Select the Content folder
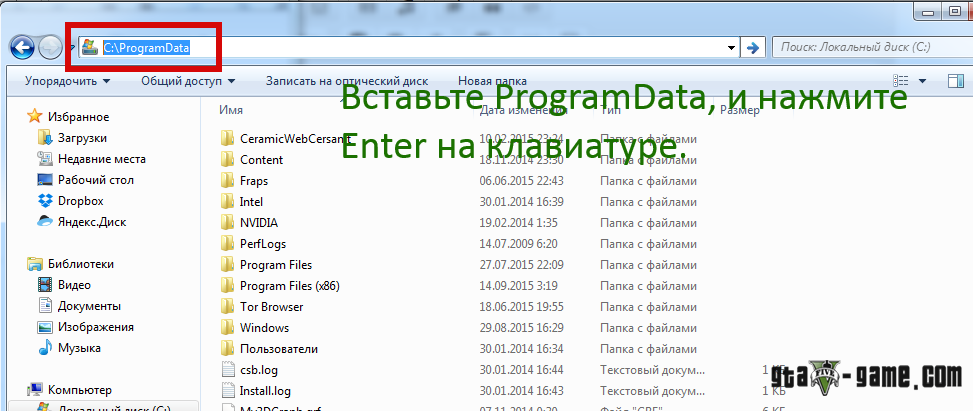Viewport: 973px width, 411px height. tap(261, 160)
